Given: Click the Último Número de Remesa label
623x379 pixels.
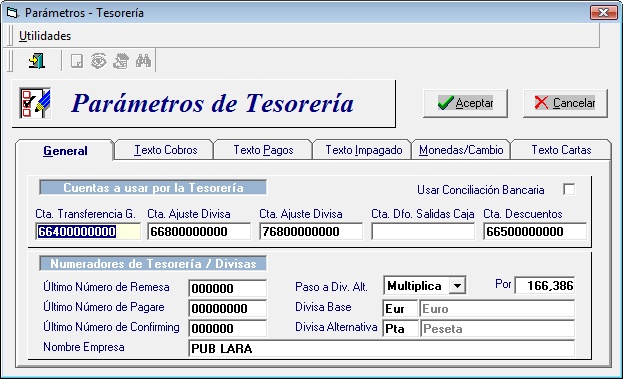Looking at the screenshot, I should tap(106, 287).
